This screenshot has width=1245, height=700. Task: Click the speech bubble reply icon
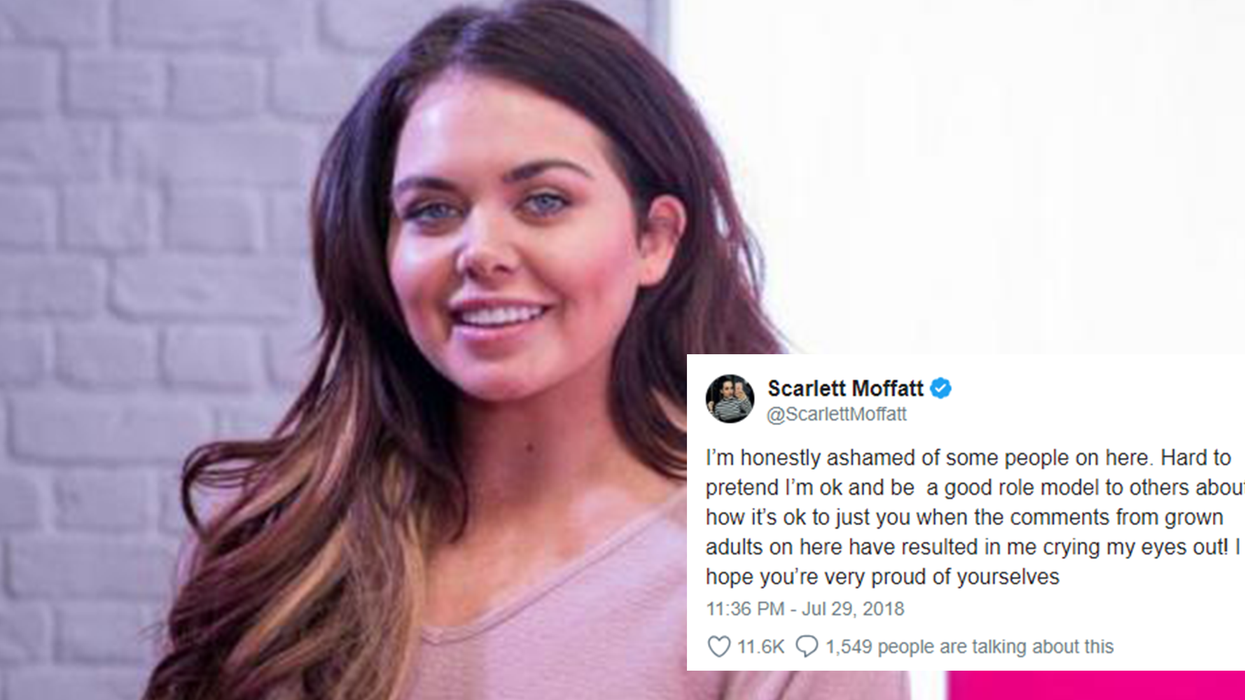tap(806, 647)
